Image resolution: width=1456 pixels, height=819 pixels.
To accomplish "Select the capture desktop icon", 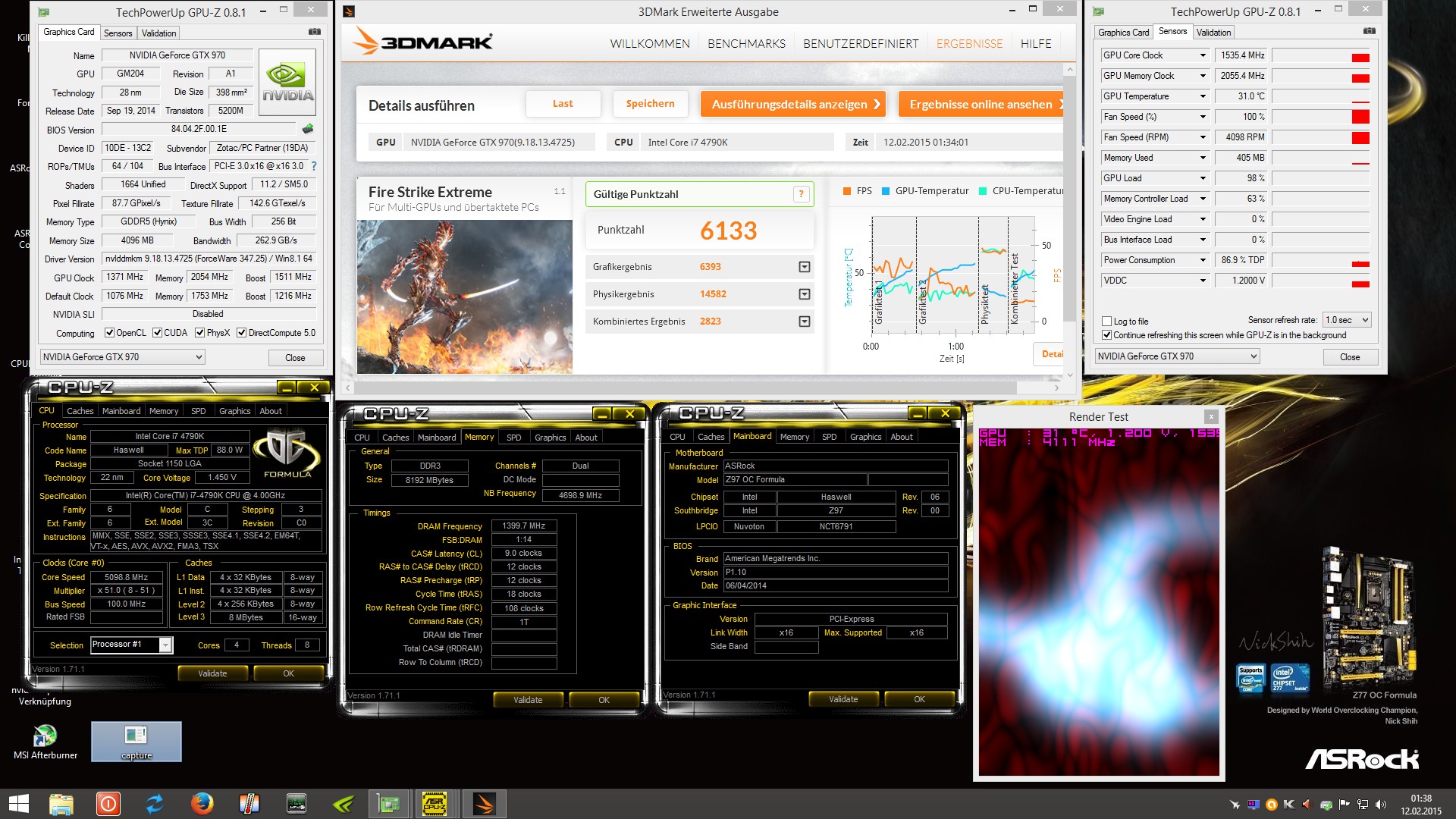I will click(136, 741).
